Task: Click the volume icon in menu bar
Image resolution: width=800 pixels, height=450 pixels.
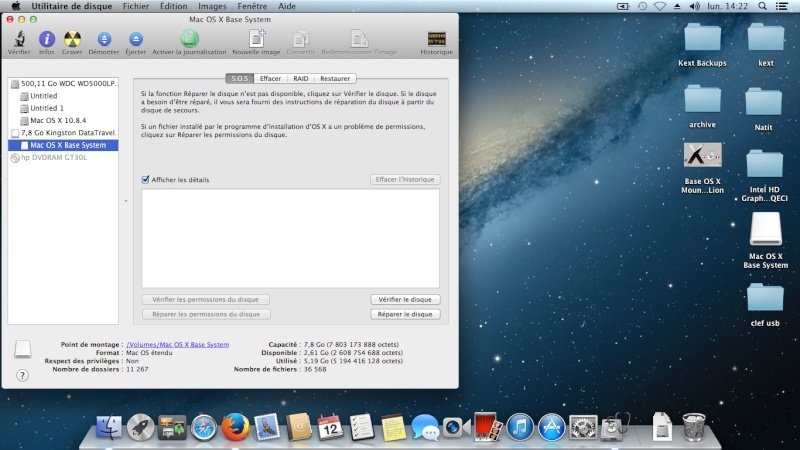Action: tap(694, 6)
